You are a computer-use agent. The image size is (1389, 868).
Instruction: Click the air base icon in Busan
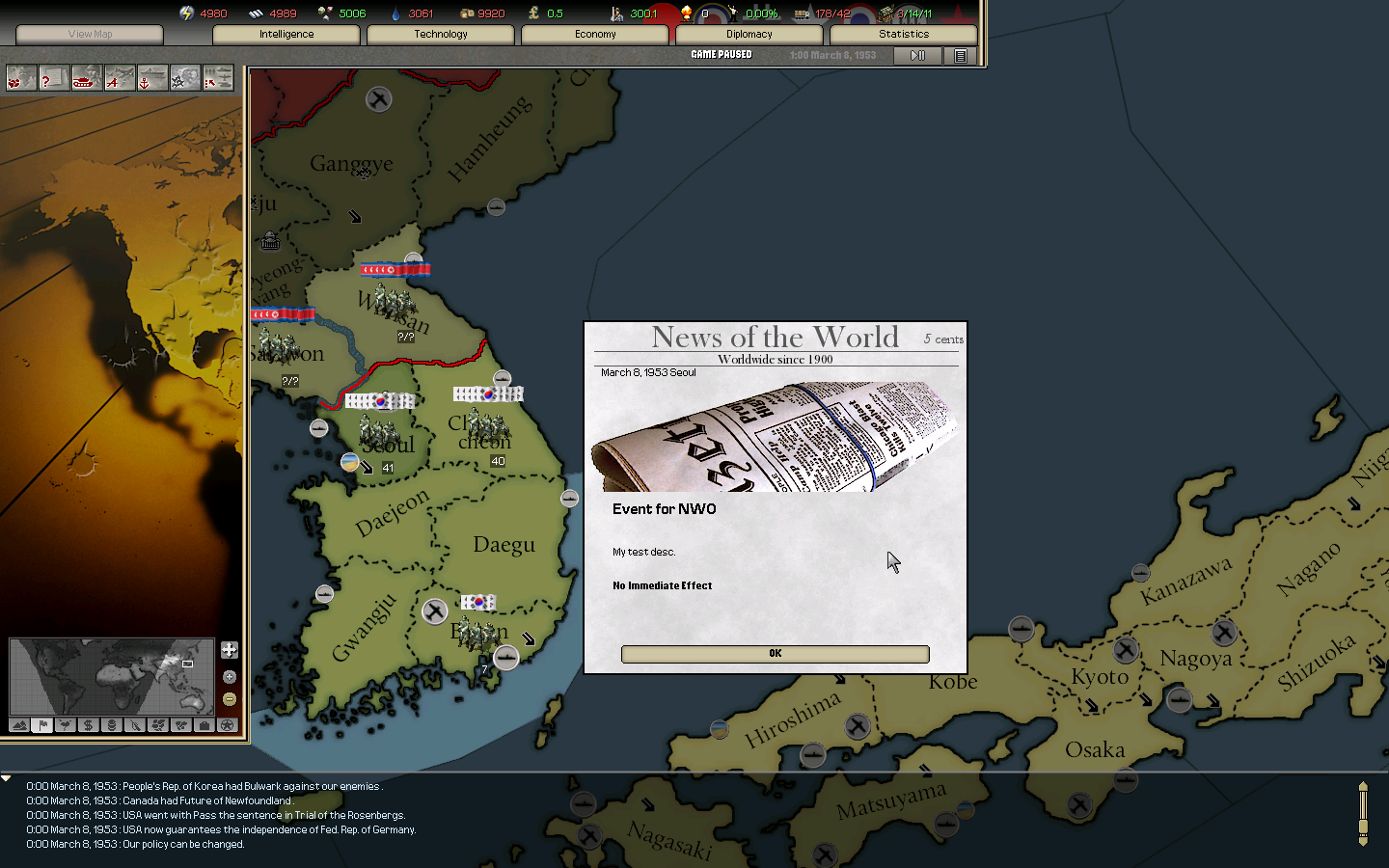[x=435, y=610]
